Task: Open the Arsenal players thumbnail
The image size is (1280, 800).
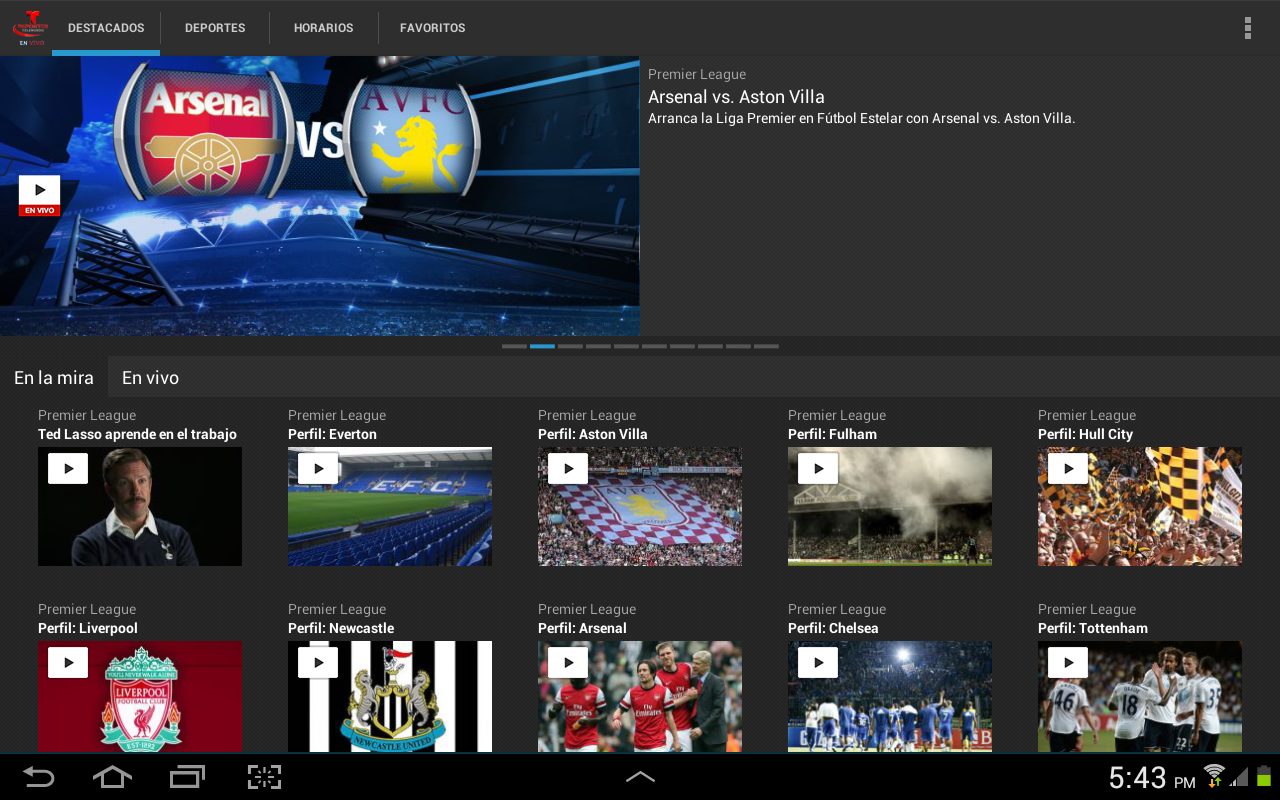Action: pos(640,696)
